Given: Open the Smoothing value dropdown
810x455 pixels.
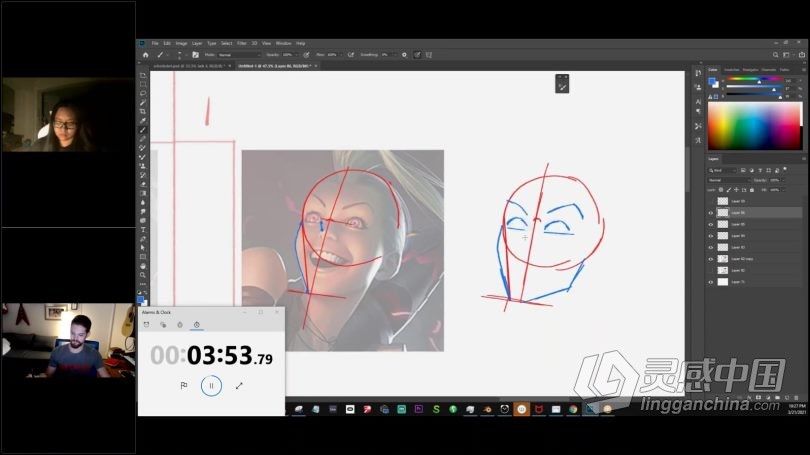Looking at the screenshot, I should [x=395, y=55].
